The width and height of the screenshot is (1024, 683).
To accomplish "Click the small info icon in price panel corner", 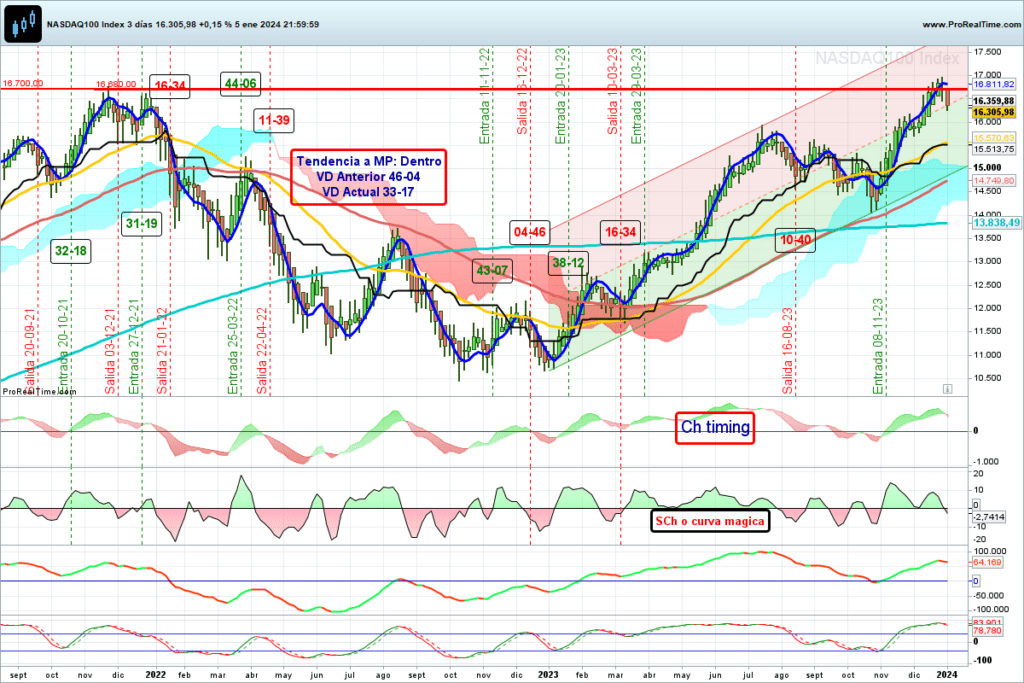I will click(x=948, y=389).
